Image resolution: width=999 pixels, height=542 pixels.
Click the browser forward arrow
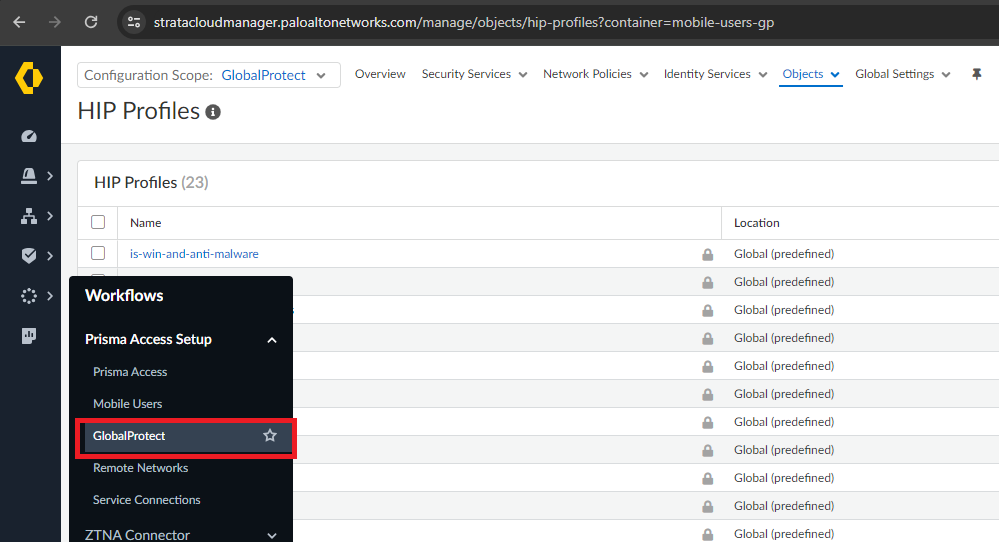55,22
